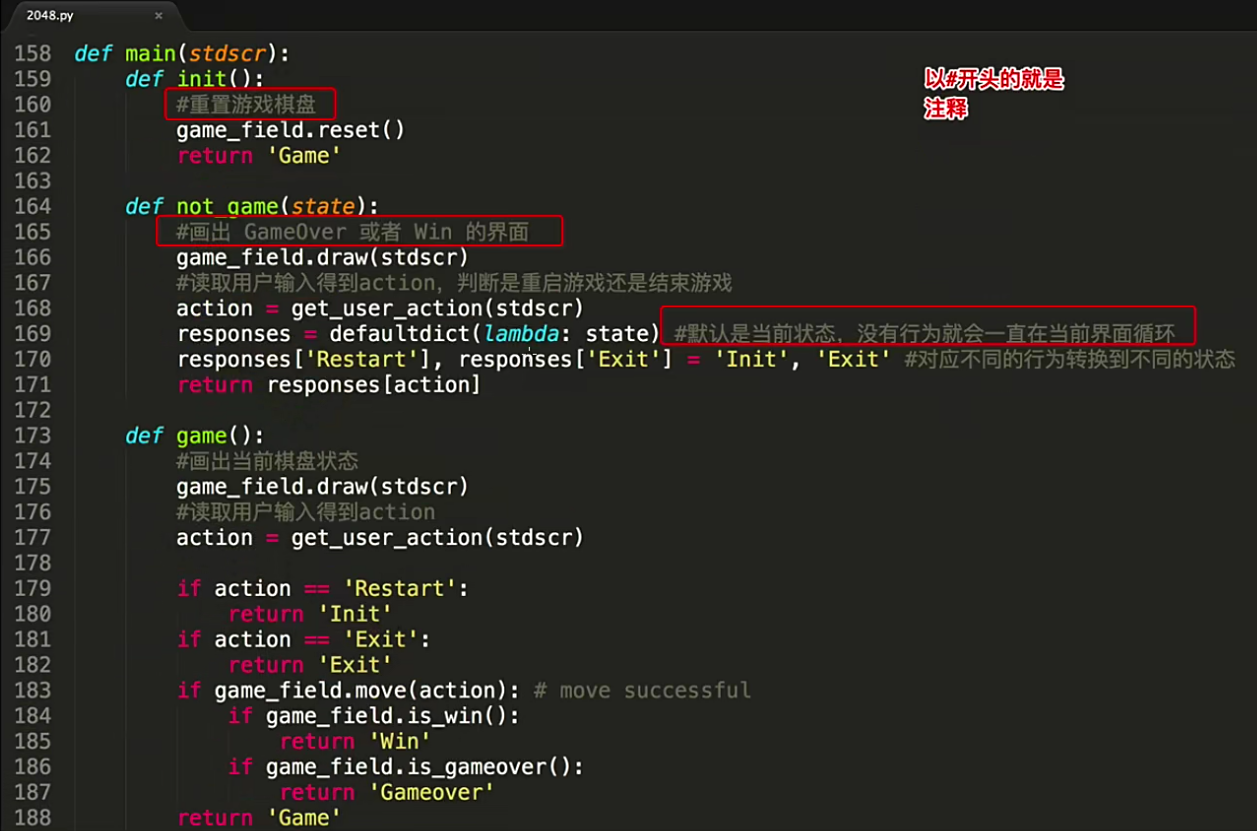This screenshot has width=1257, height=831.
Task: Click "return 'Init'" on line 180
Action: 310,614
